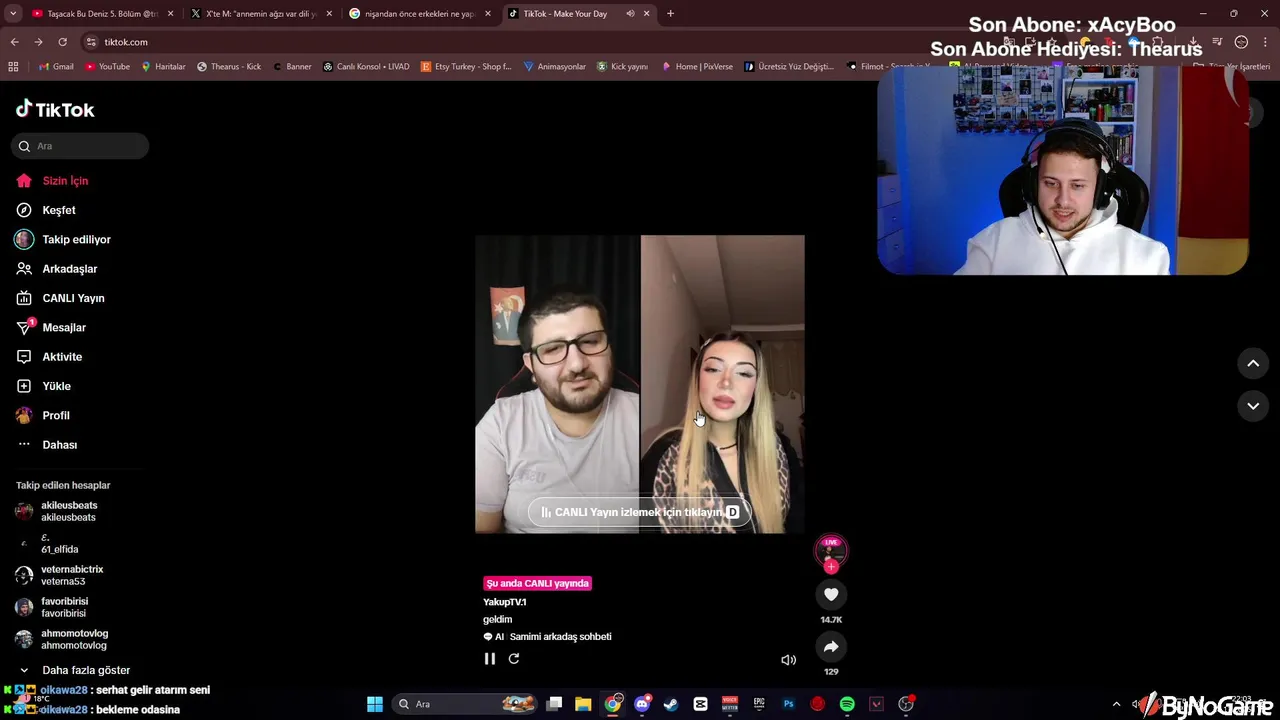This screenshot has width=1280, height=720.
Task: Open Canlı Konsol • LIVAD bookmark
Action: coord(366,67)
